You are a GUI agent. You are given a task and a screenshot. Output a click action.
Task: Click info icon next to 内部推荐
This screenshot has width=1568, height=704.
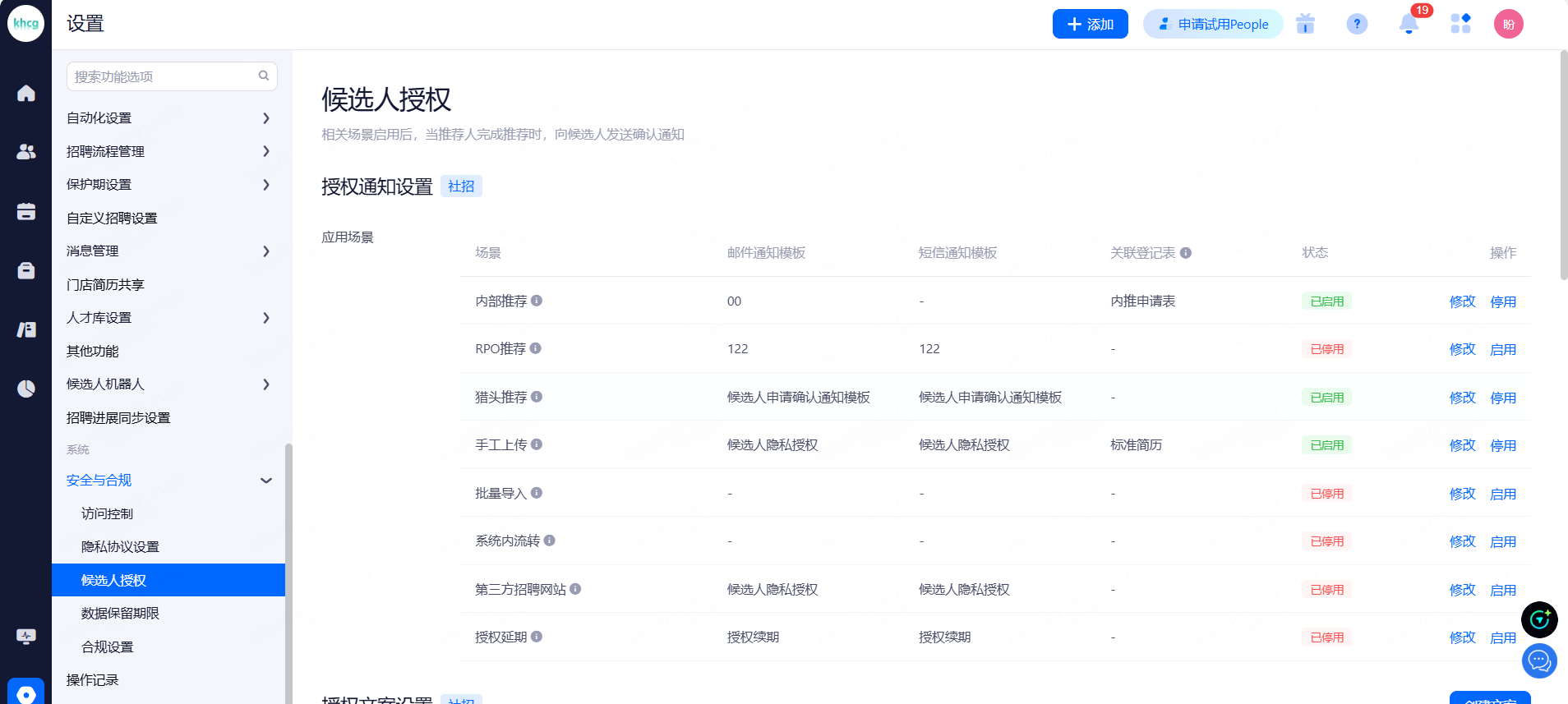pyautogui.click(x=537, y=301)
